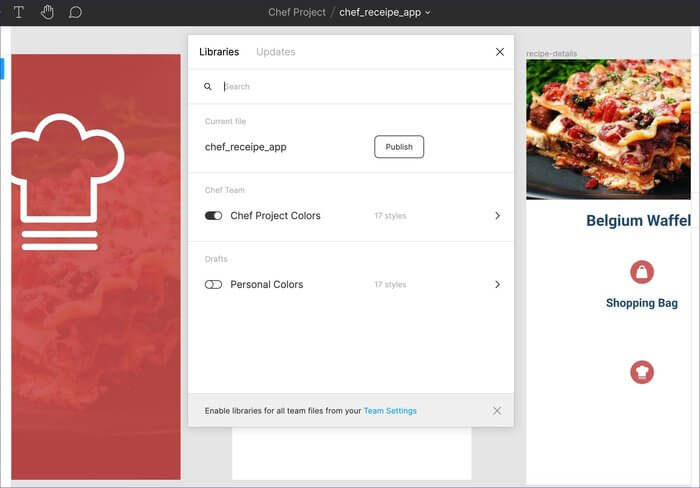Click the white chef hat logo
Viewport: 700px width, 488px height.
click(x=66, y=182)
